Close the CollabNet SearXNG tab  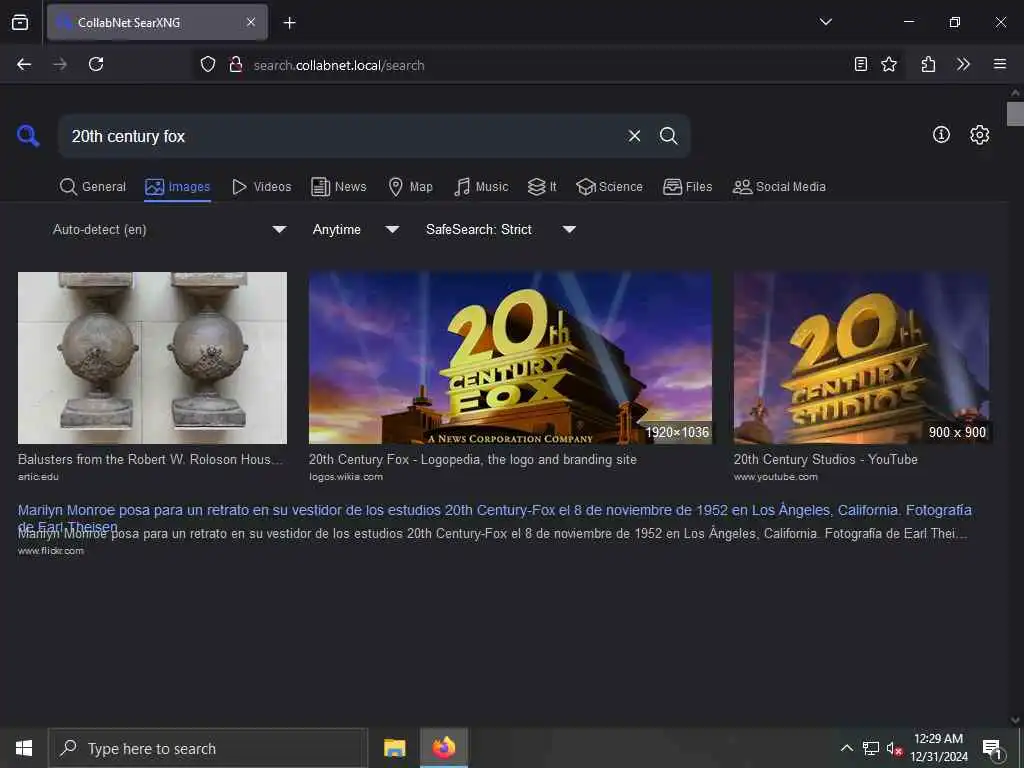tap(251, 22)
